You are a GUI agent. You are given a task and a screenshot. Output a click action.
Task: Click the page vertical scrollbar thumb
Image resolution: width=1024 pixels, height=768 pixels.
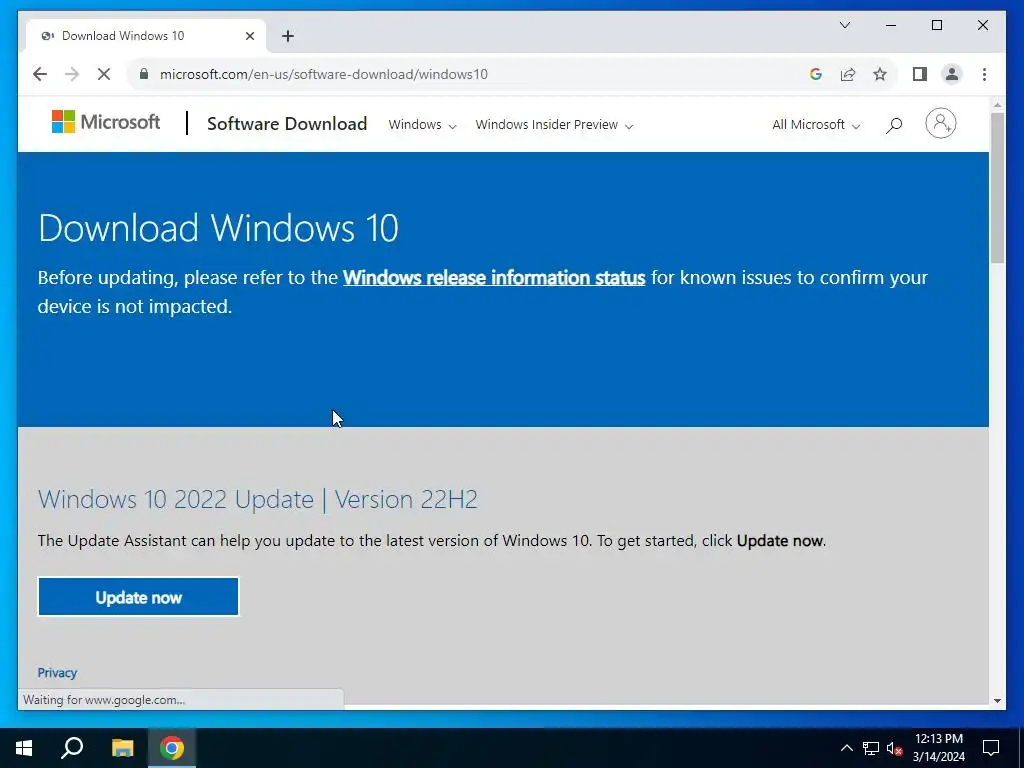[997, 188]
